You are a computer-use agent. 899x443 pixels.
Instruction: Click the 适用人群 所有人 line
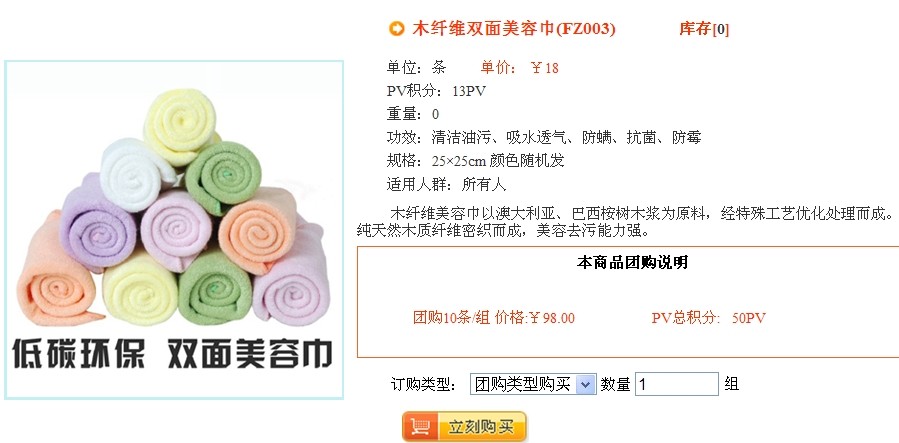point(446,185)
